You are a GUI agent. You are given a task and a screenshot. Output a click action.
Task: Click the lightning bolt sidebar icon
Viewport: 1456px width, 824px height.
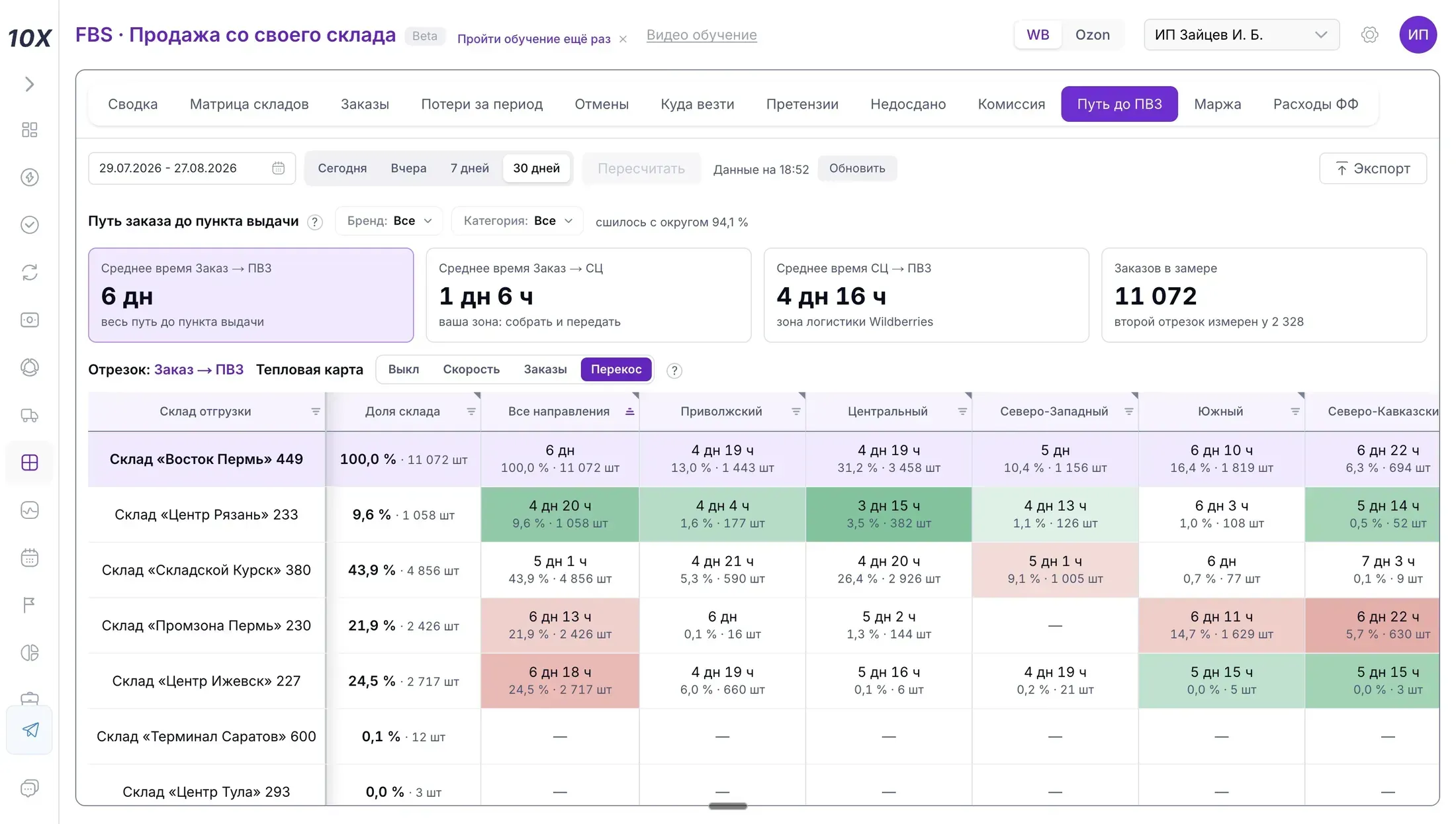pyautogui.click(x=29, y=177)
